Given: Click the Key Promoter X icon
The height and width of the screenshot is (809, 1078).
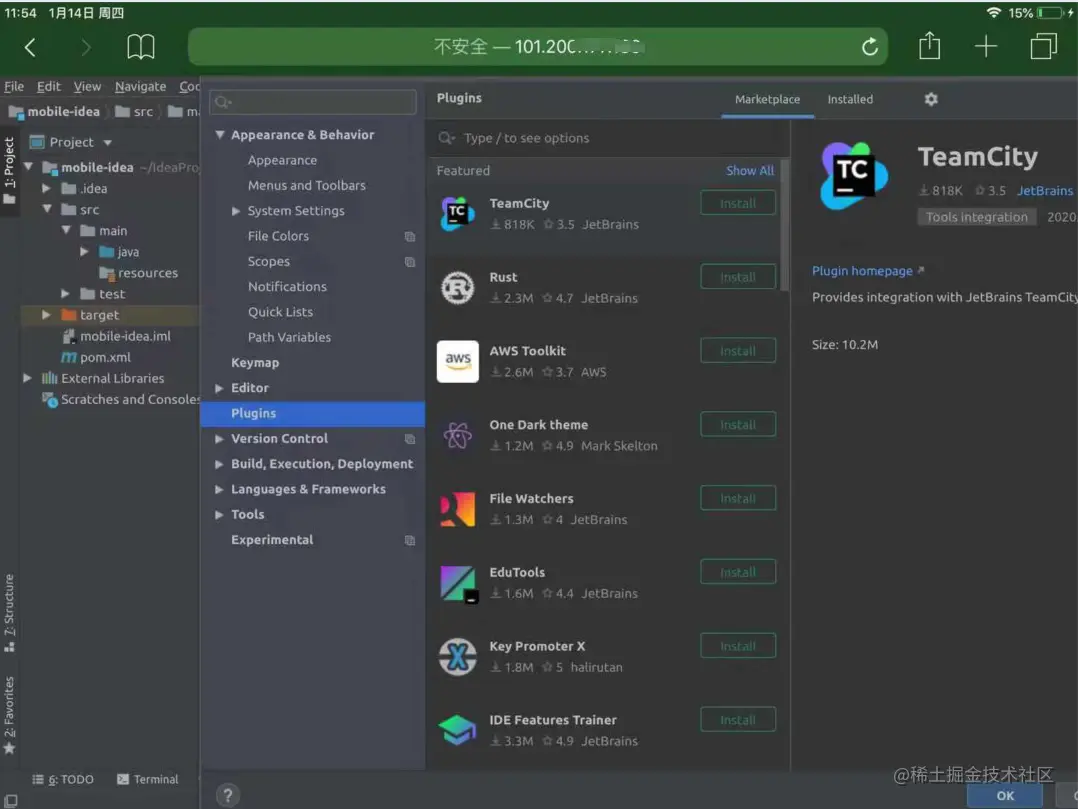Looking at the screenshot, I should 457,656.
